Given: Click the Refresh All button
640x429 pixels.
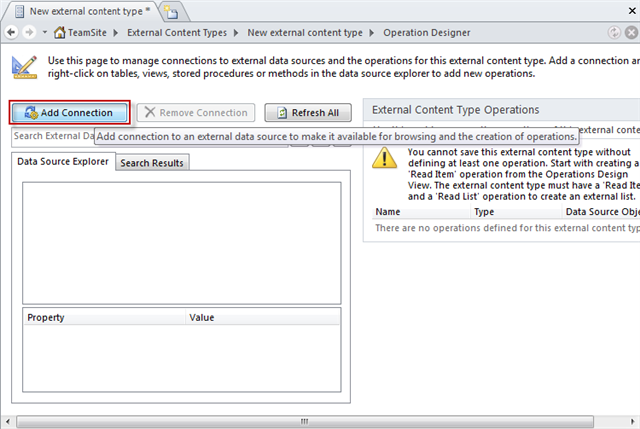Looking at the screenshot, I should pos(308,112).
